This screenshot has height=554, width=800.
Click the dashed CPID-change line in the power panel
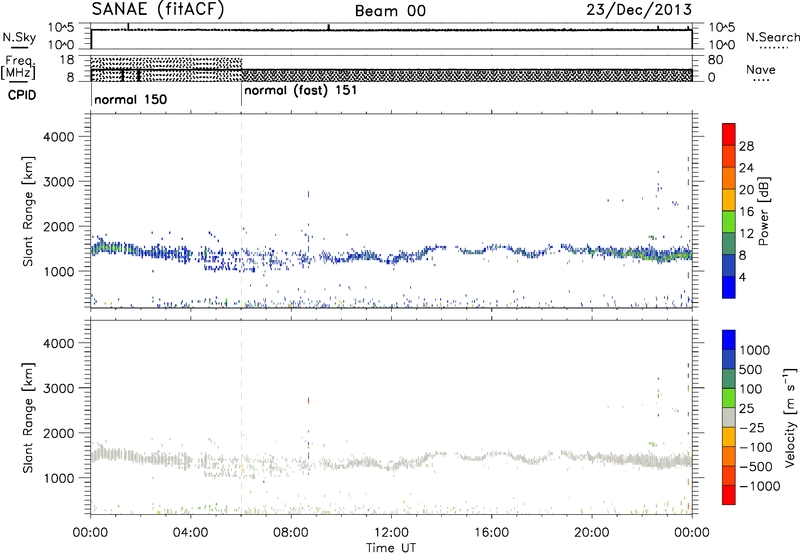[241, 211]
